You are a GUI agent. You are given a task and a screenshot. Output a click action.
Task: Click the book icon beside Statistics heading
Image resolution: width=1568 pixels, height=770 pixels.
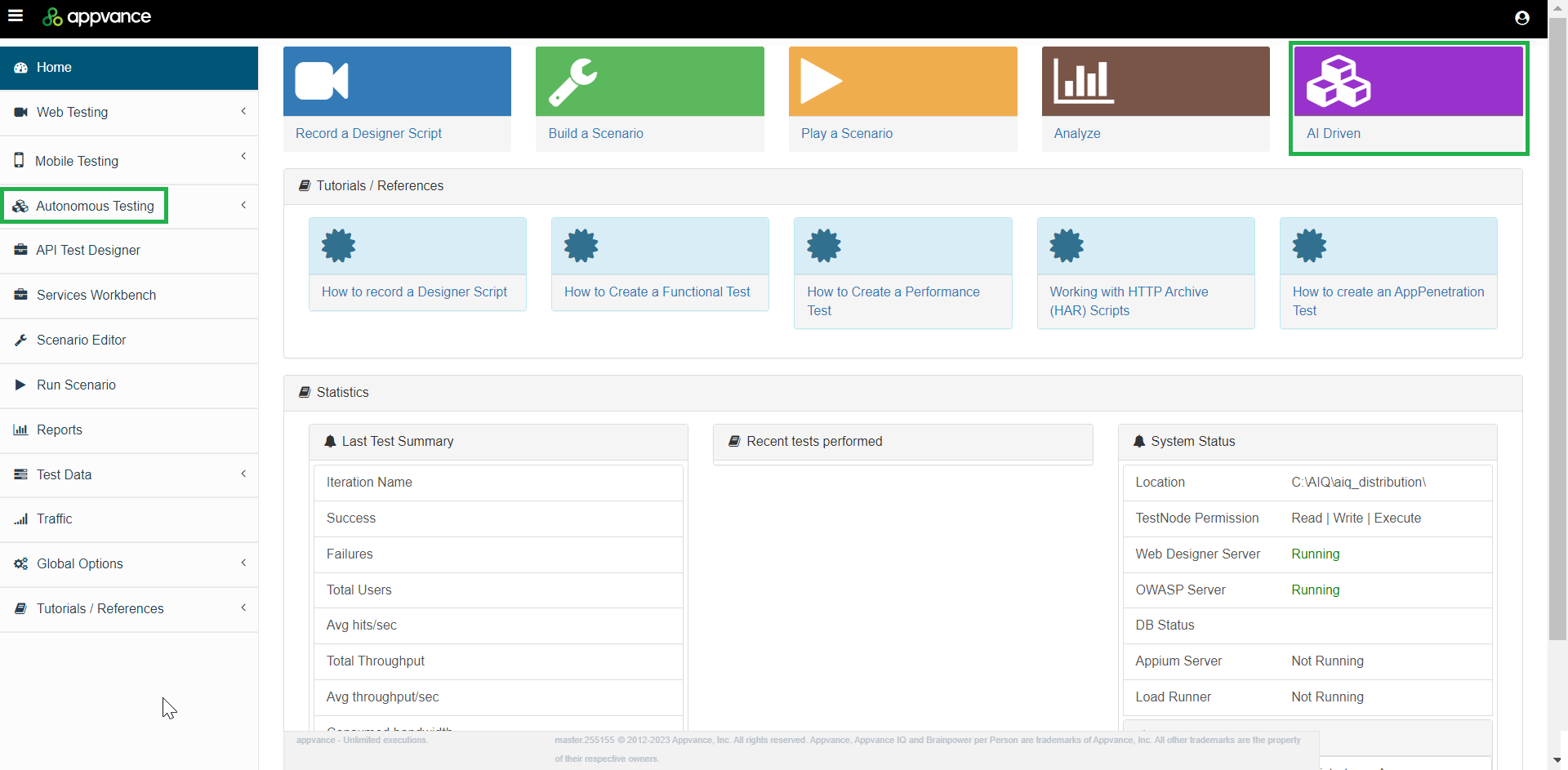(305, 392)
